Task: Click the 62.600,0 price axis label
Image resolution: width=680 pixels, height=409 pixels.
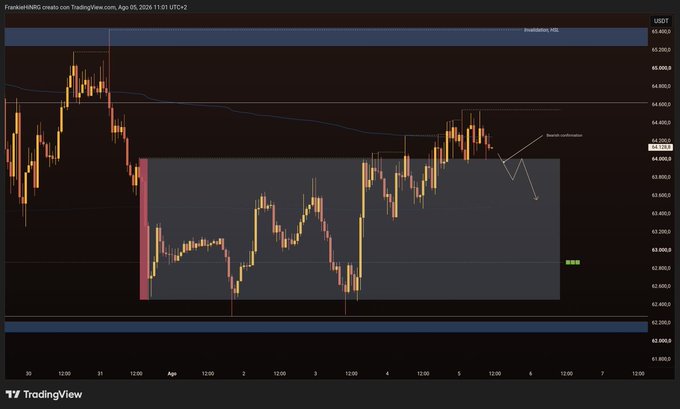Action: tap(661, 286)
